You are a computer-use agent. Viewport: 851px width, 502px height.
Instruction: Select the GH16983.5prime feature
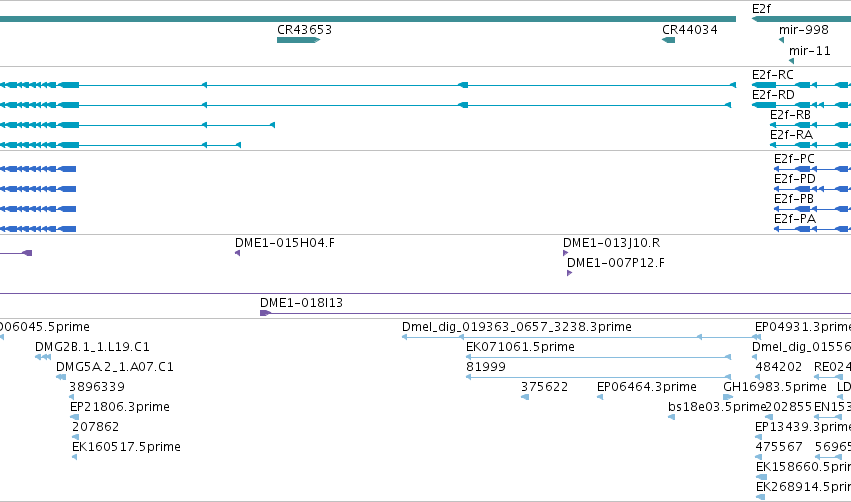click(x=728, y=397)
